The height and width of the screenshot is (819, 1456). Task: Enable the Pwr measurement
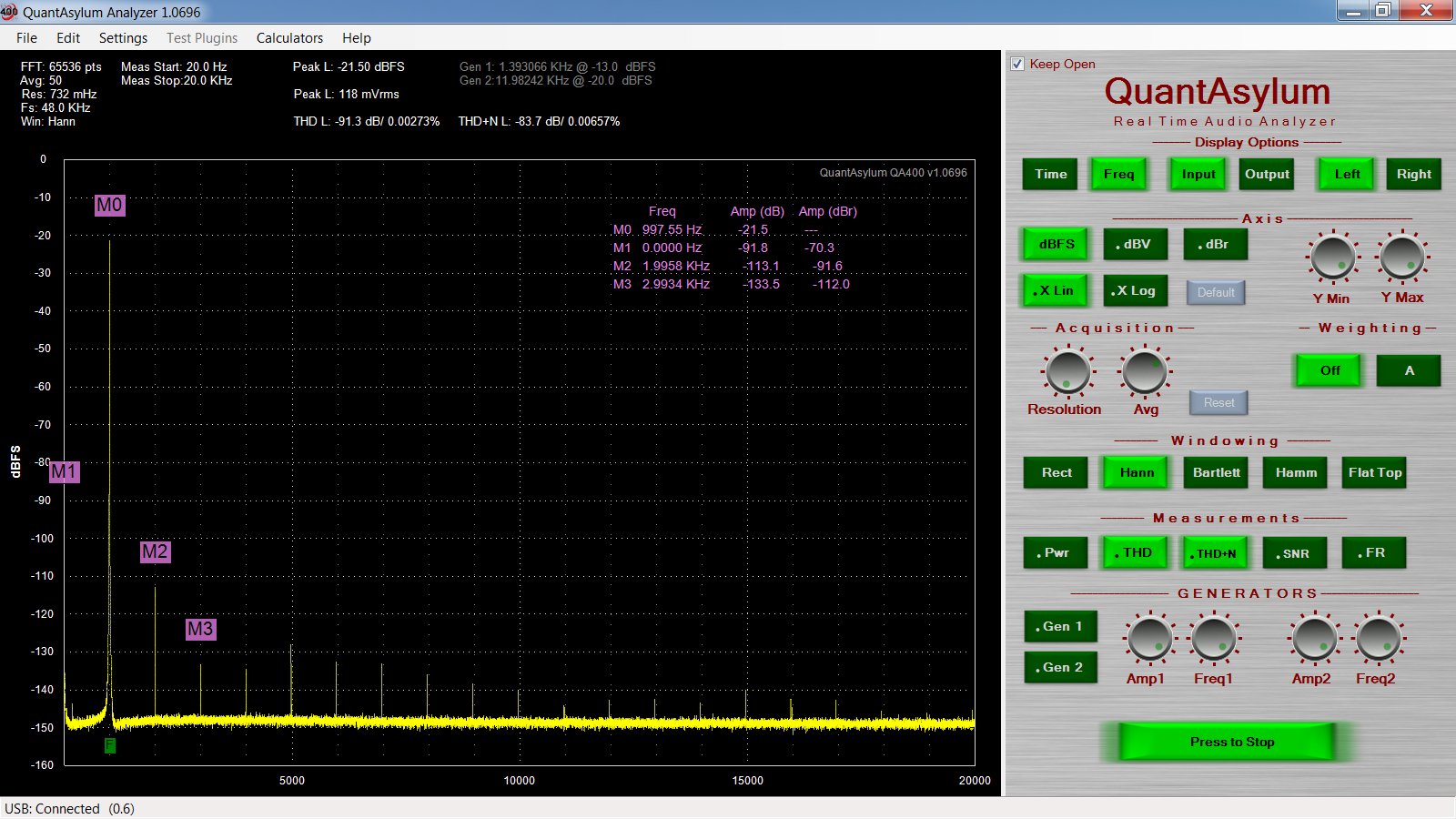pyautogui.click(x=1056, y=552)
